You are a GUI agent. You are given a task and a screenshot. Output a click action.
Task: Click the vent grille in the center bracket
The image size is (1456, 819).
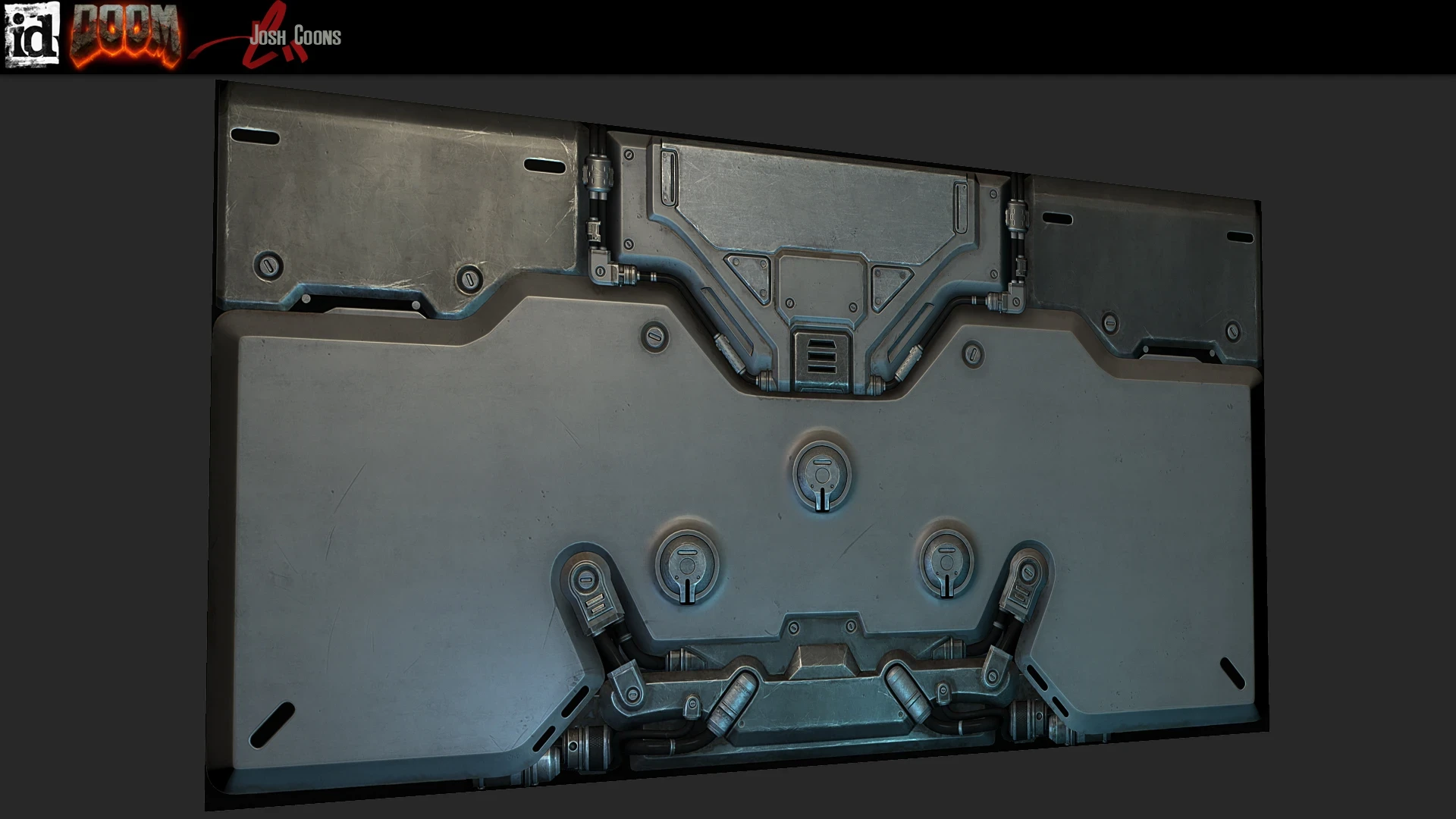pyautogui.click(x=821, y=356)
